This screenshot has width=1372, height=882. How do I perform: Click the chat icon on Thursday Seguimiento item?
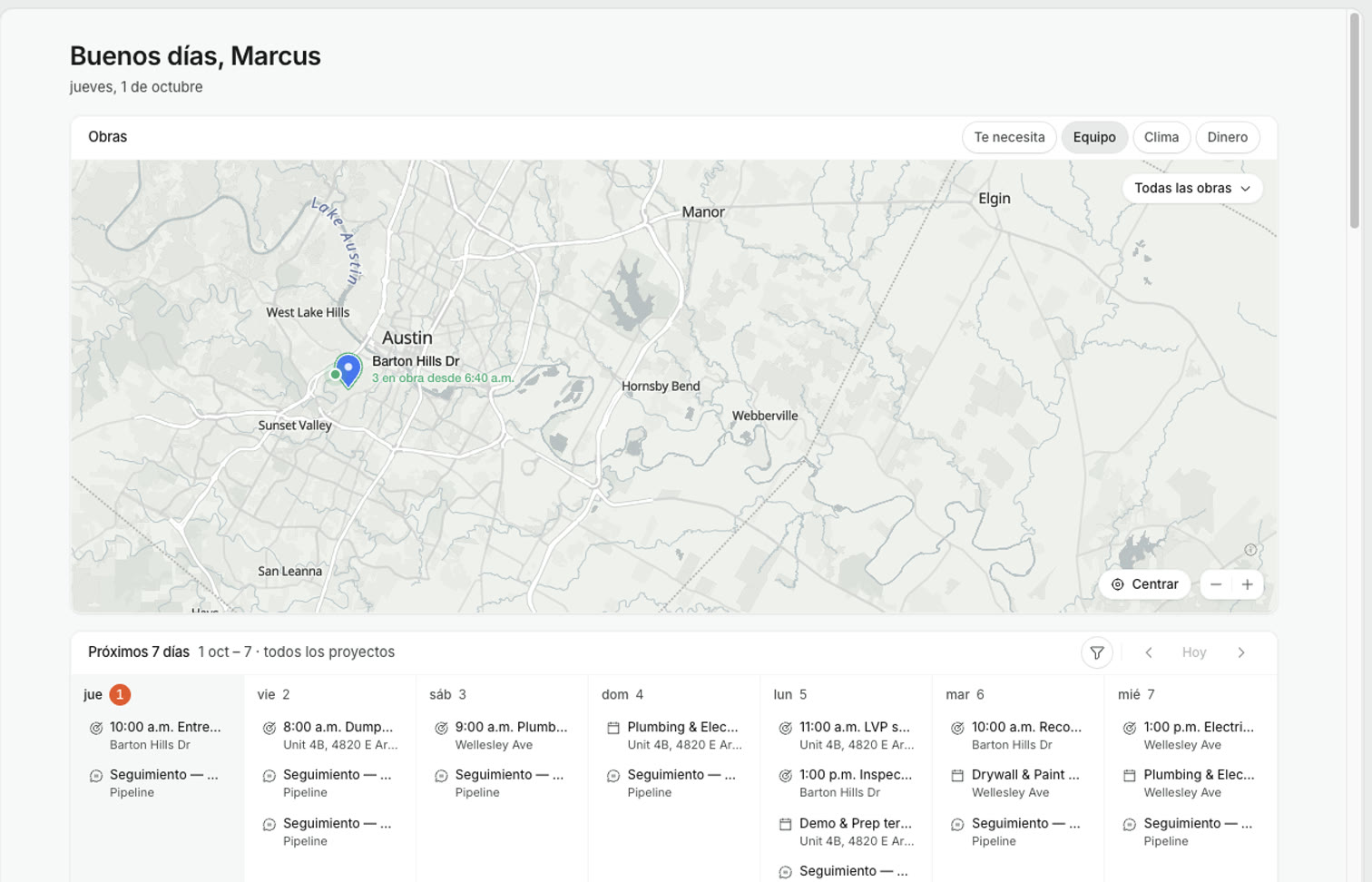[x=96, y=776]
